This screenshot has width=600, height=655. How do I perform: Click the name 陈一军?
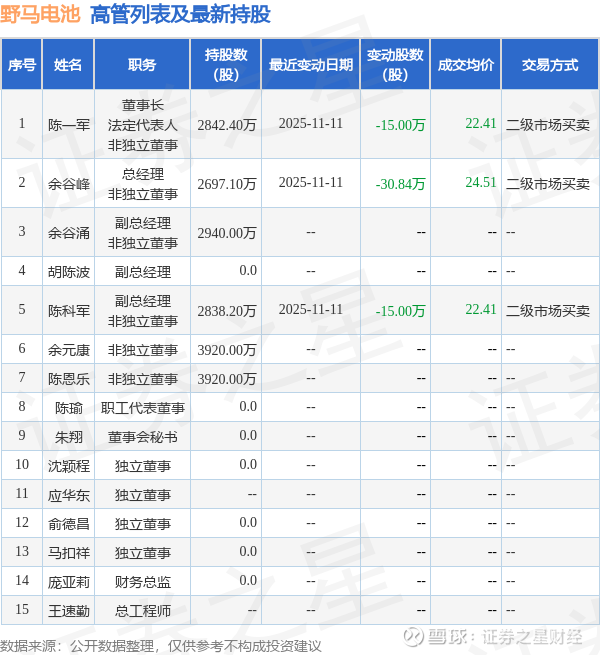pos(69,124)
